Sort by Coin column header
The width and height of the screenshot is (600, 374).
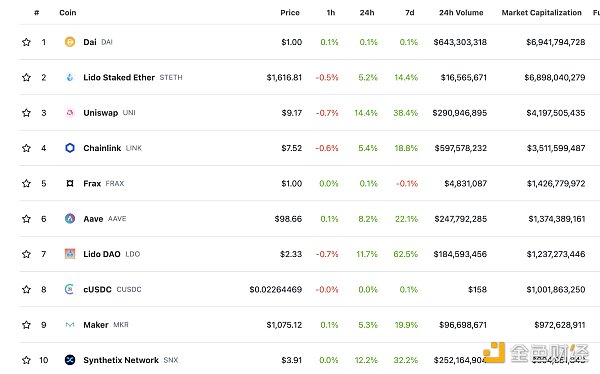(68, 13)
